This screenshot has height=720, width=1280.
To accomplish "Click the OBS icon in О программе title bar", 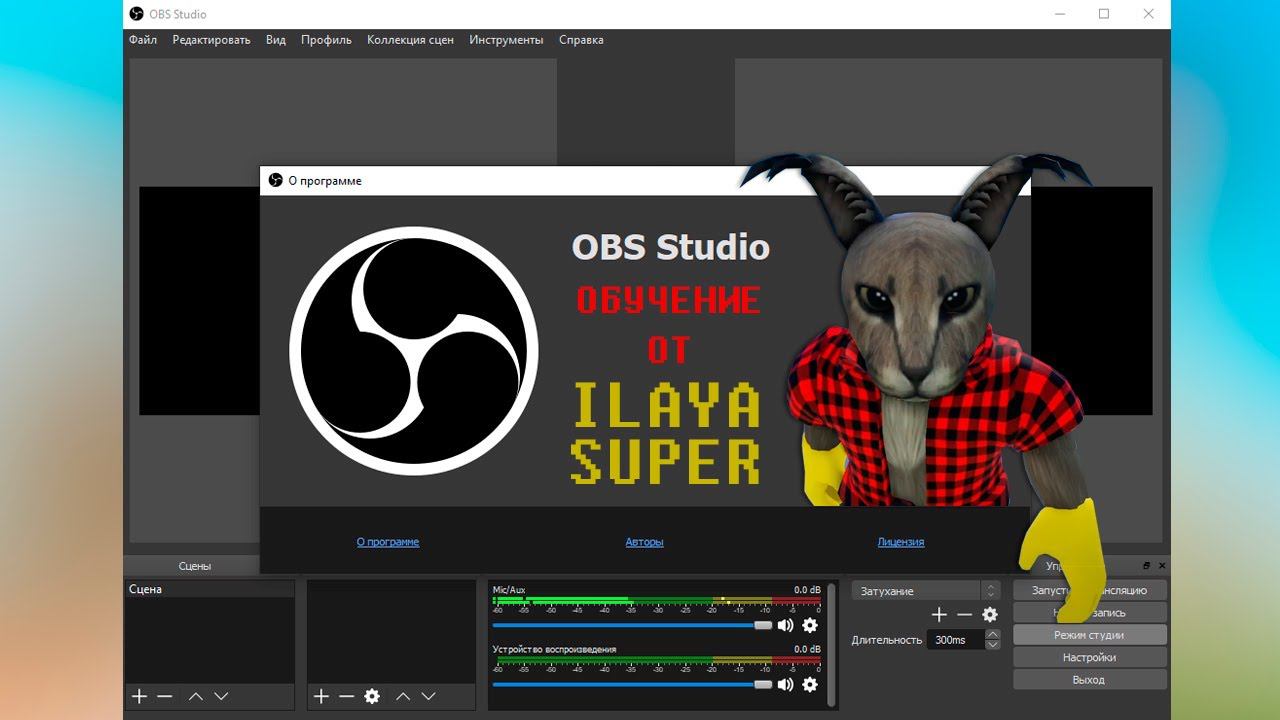I will [276, 181].
